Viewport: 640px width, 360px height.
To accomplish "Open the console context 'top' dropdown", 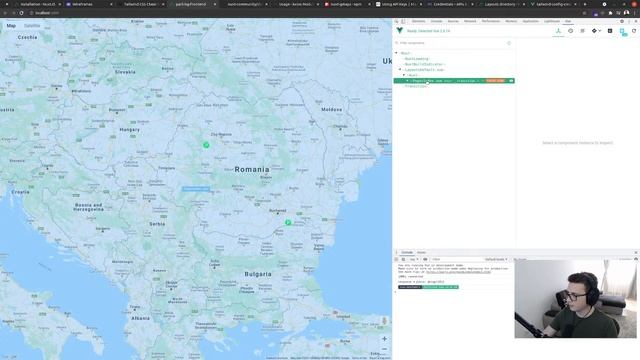I will pos(414,259).
